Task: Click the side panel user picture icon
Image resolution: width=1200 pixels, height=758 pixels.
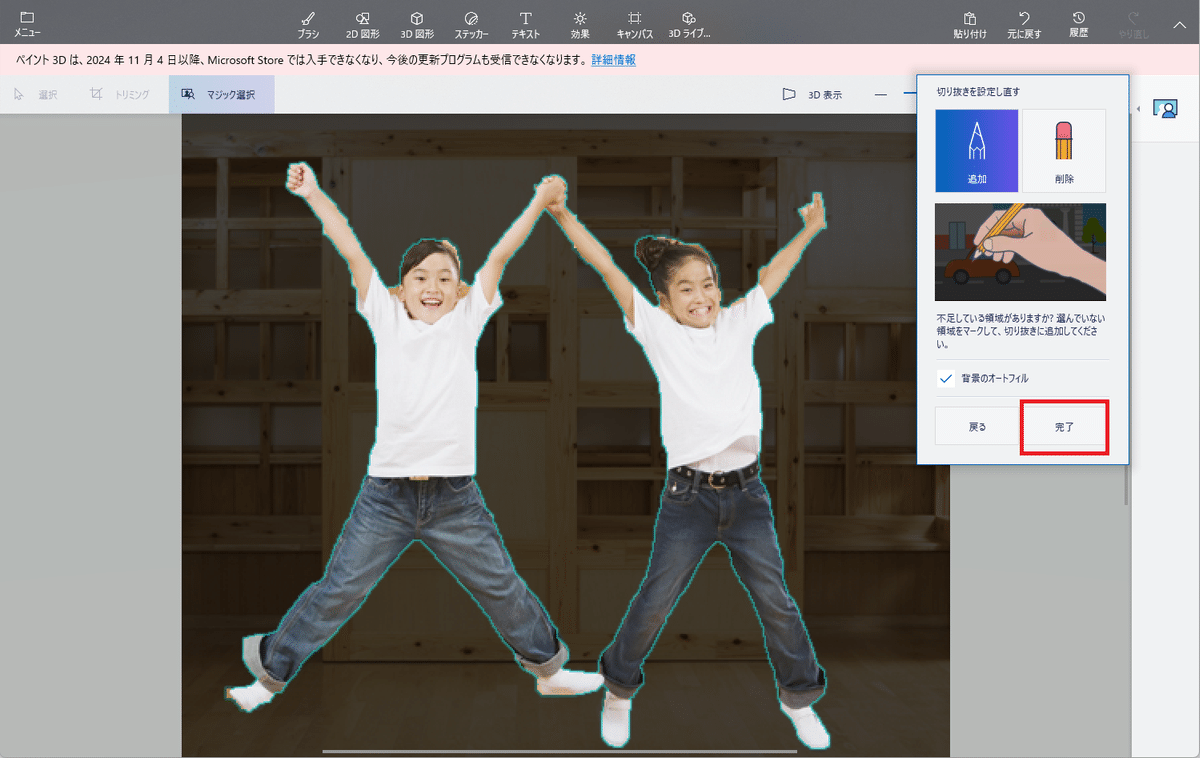Action: click(x=1165, y=108)
